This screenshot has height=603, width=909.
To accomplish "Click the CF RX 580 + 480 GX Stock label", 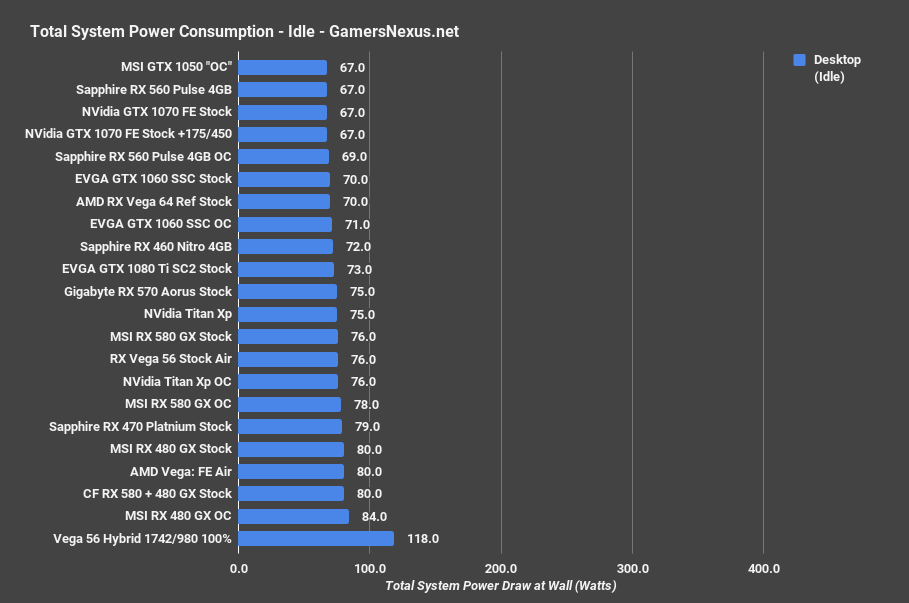I will [157, 494].
